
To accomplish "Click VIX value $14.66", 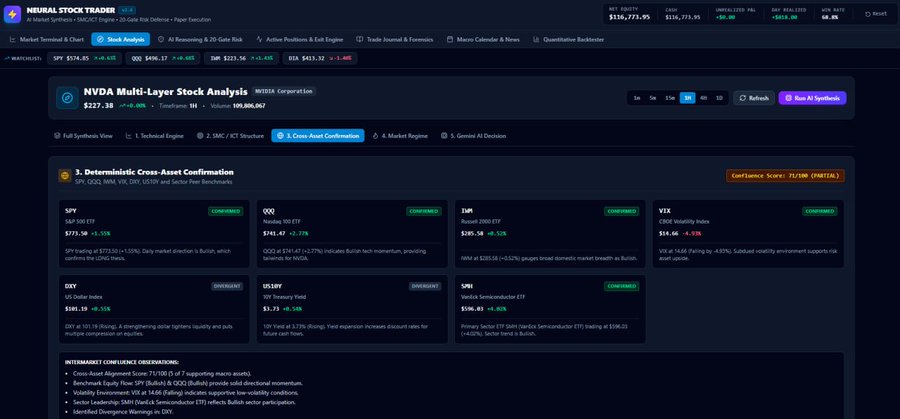I will (x=669, y=234).
